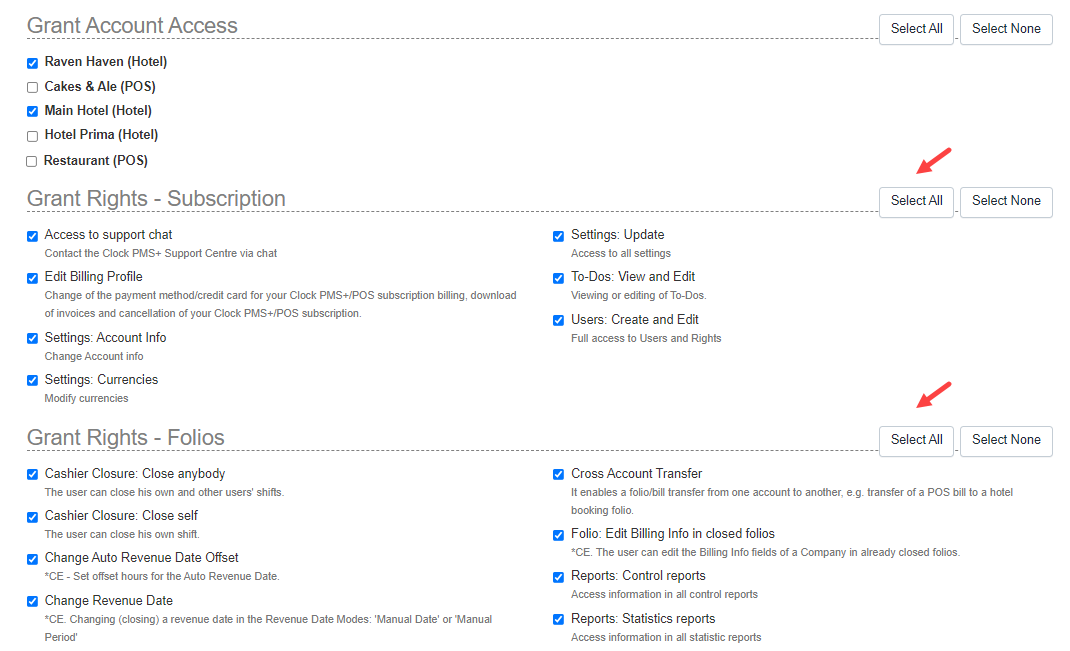This screenshot has width=1070, height=651.
Task: Uncheck the Raven Haven (Hotel) account
Action: (x=31, y=62)
